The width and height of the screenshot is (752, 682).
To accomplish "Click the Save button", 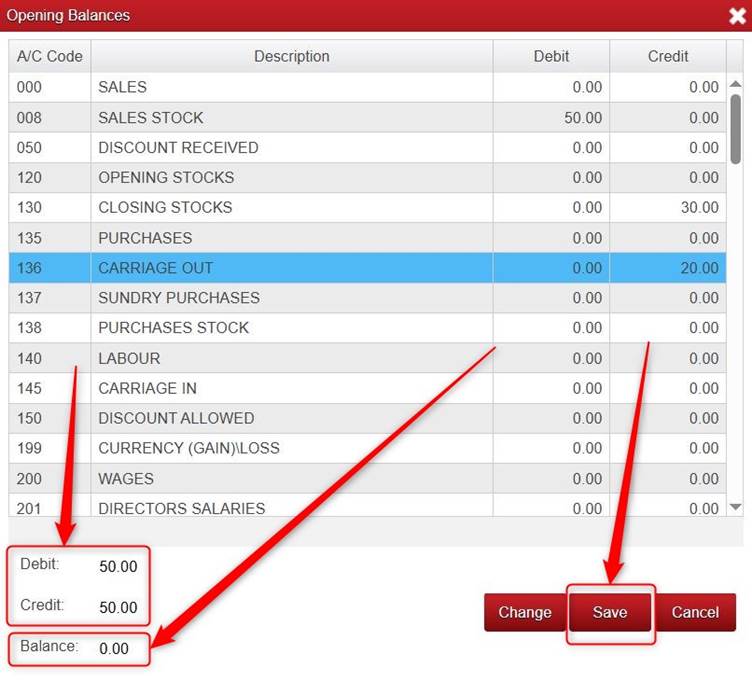I will point(610,612).
